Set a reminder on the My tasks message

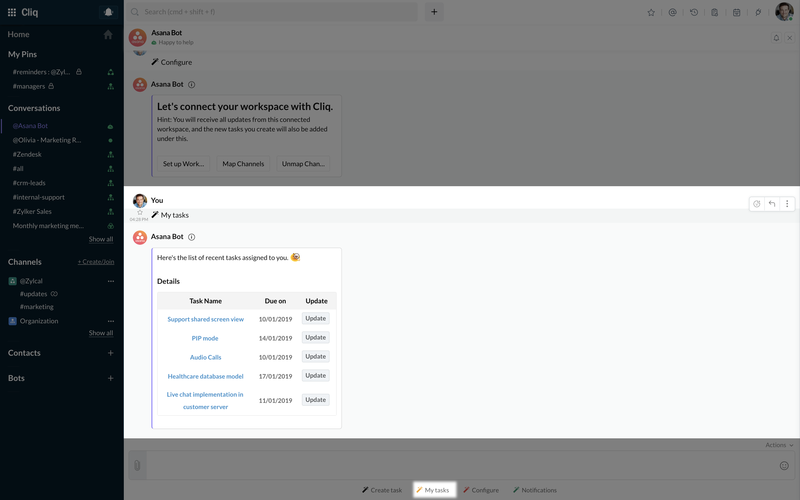click(757, 204)
